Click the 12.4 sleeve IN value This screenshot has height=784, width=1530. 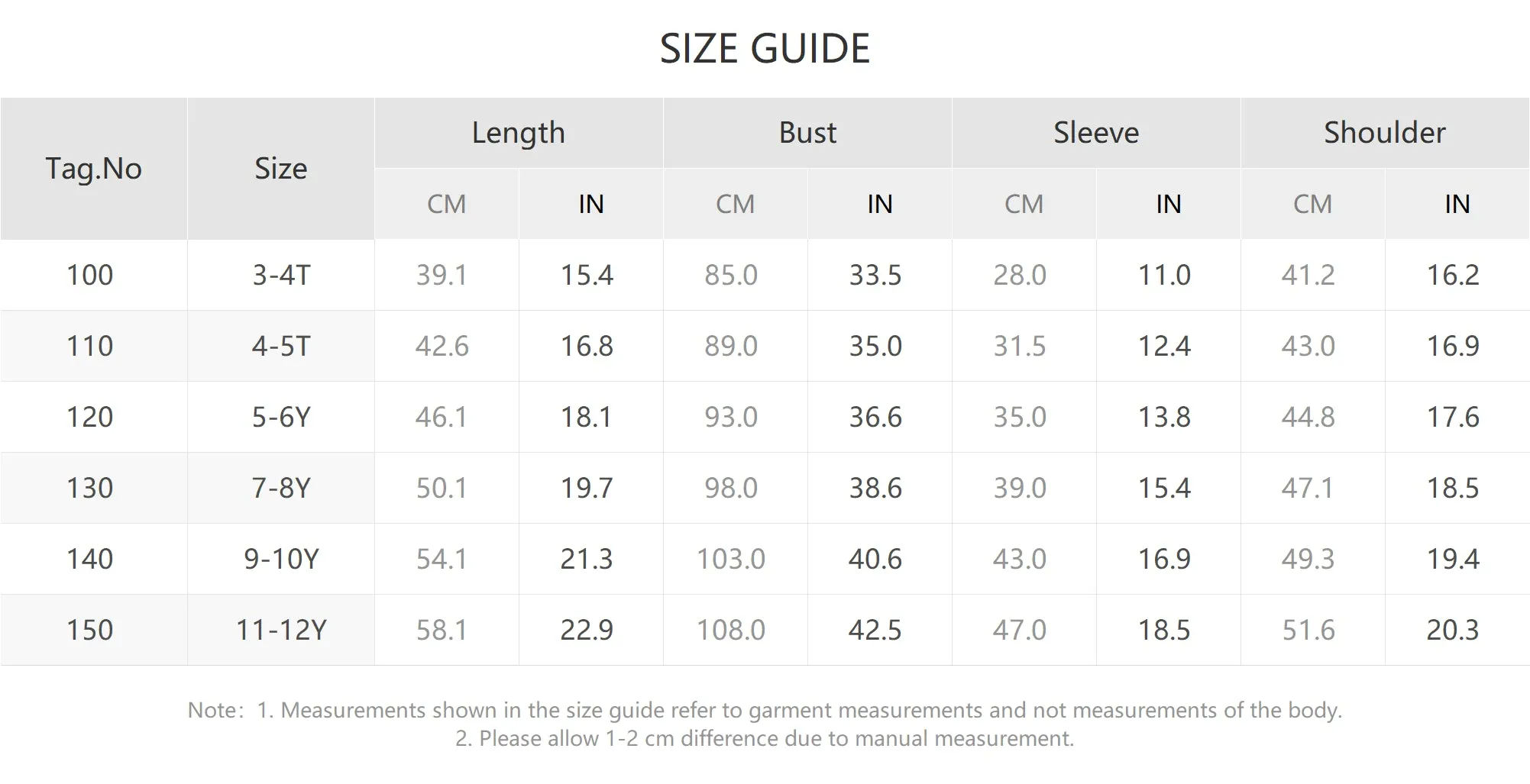point(1164,346)
